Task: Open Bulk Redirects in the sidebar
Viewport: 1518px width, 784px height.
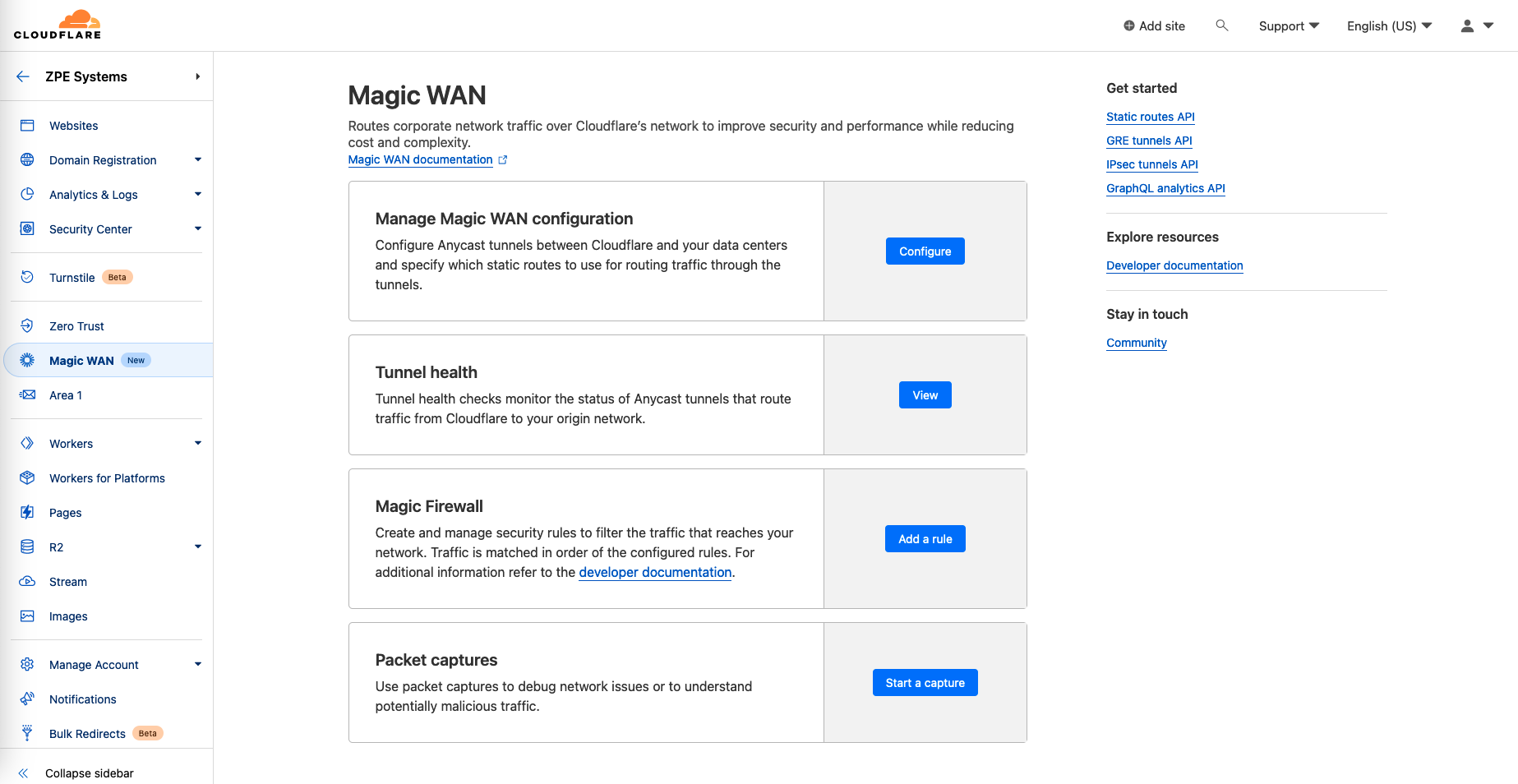Action: (x=87, y=734)
